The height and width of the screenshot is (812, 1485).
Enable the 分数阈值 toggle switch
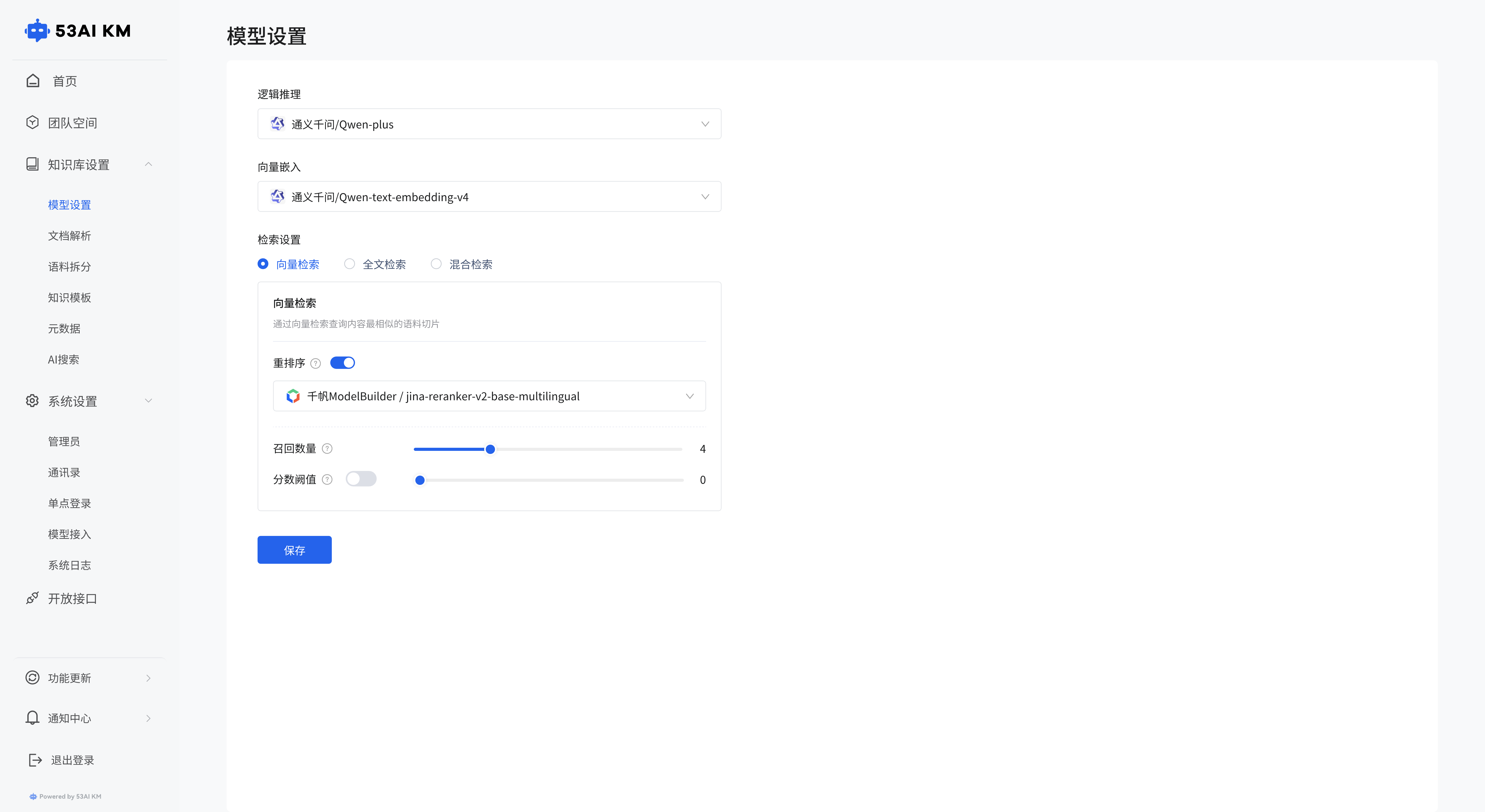tap(361, 479)
